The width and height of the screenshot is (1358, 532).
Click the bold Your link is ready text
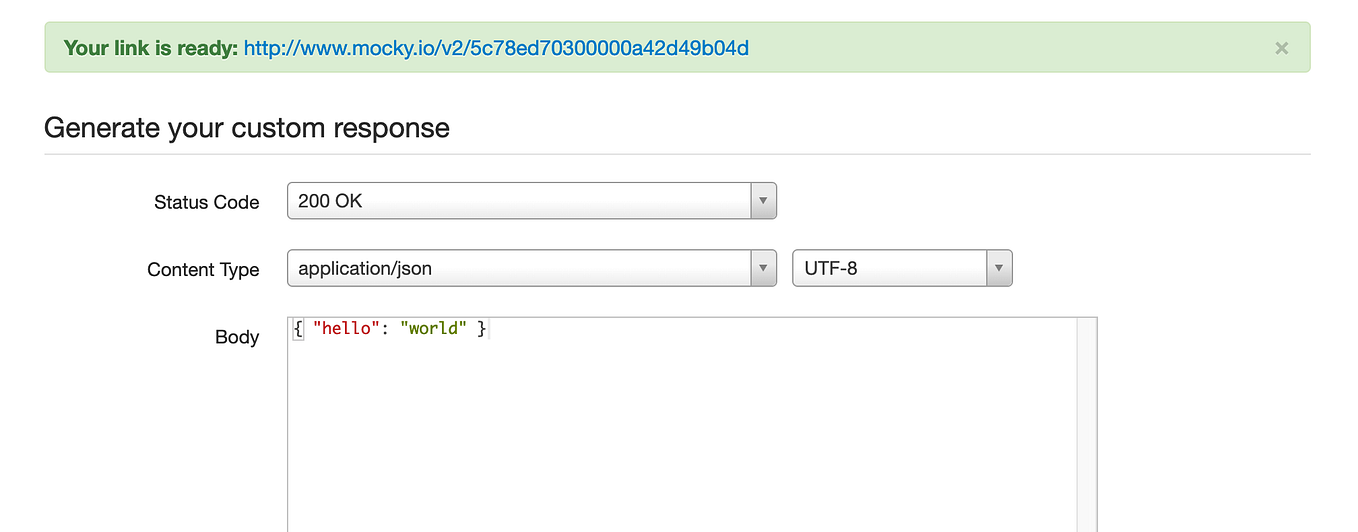[x=151, y=48]
